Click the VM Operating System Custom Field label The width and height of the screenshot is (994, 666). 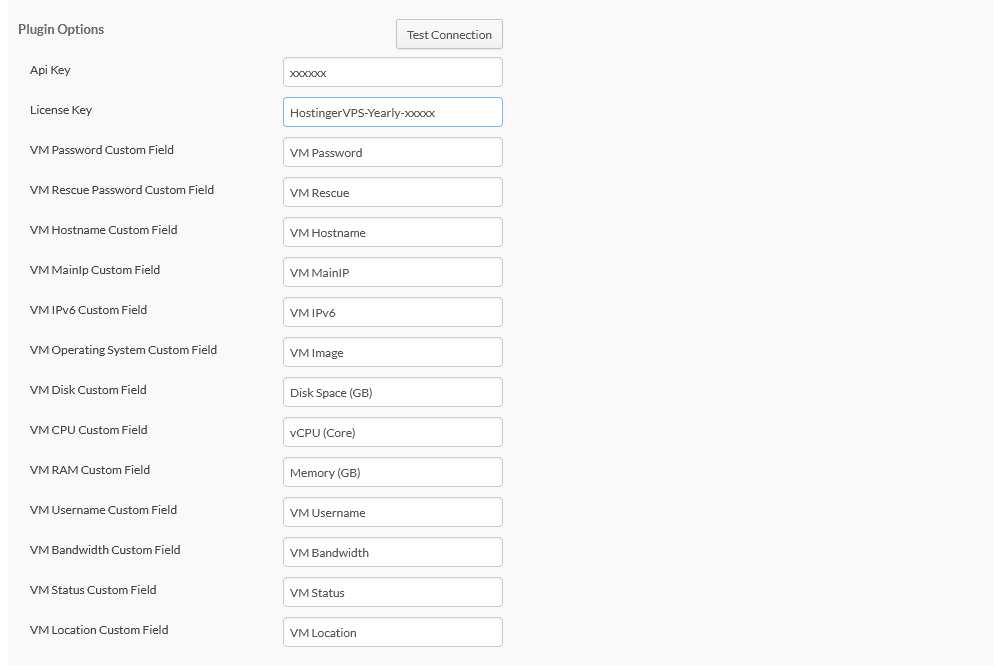click(x=124, y=349)
